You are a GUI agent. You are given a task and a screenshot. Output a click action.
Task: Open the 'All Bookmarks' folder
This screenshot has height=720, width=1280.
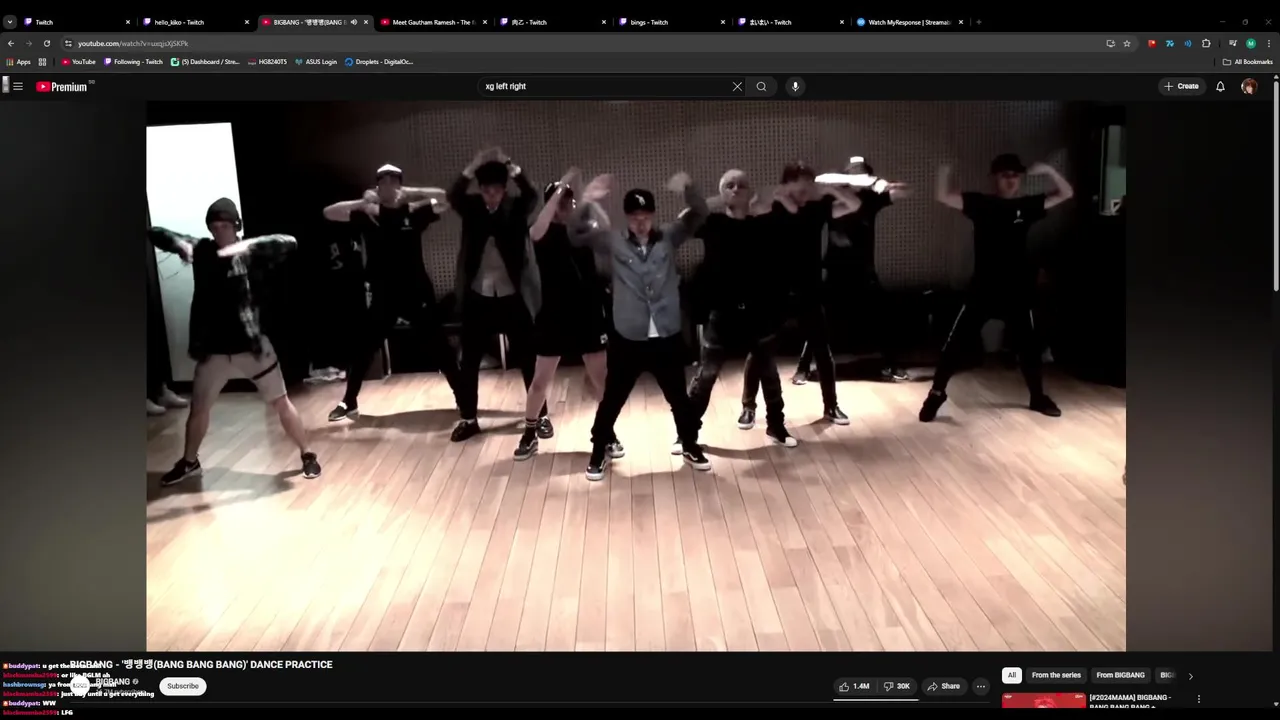1247,62
